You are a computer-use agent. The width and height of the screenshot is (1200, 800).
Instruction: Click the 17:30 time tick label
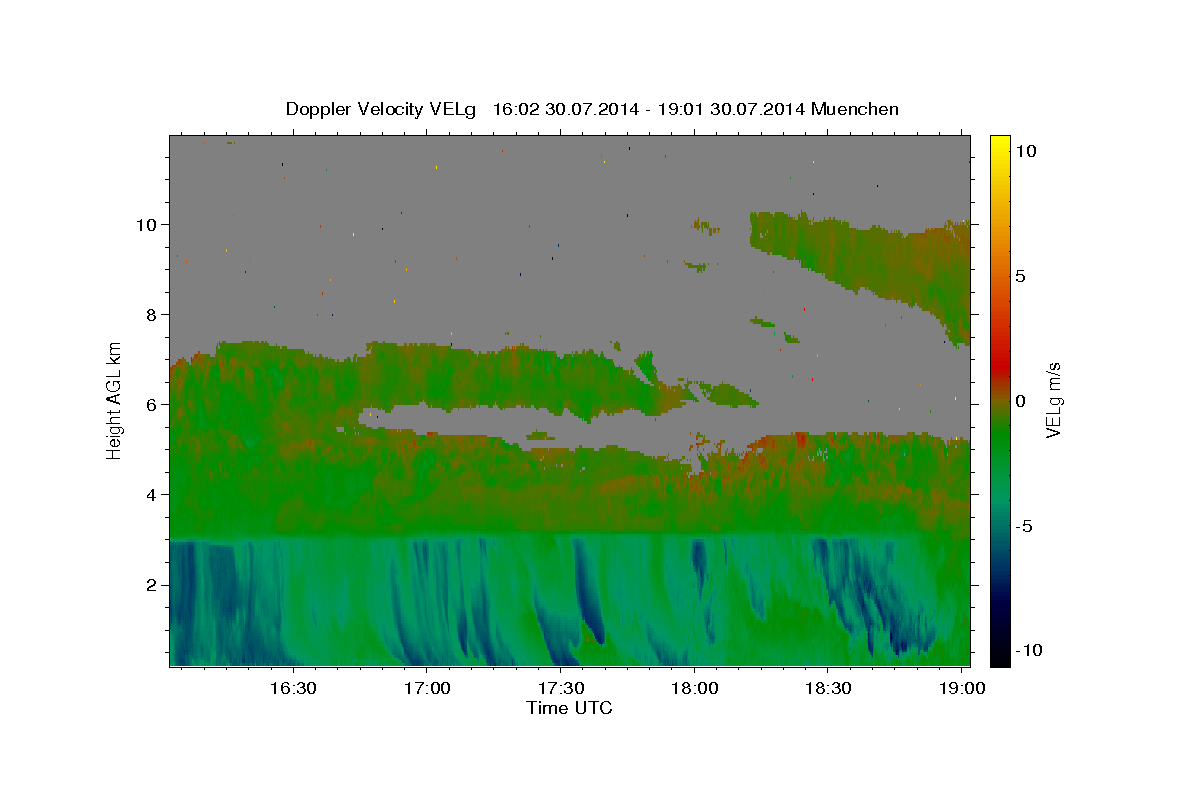(560, 689)
